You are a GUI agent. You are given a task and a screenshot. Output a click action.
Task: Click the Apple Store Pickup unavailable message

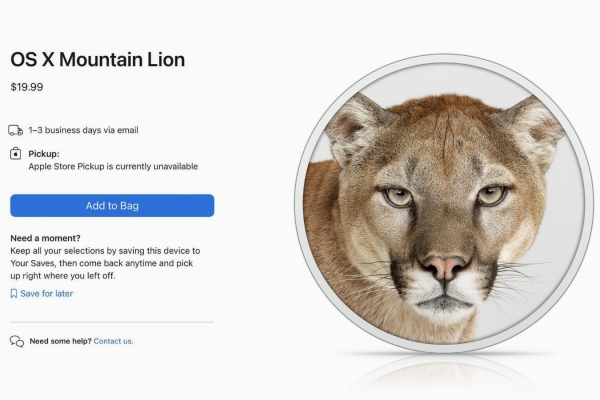113,167
